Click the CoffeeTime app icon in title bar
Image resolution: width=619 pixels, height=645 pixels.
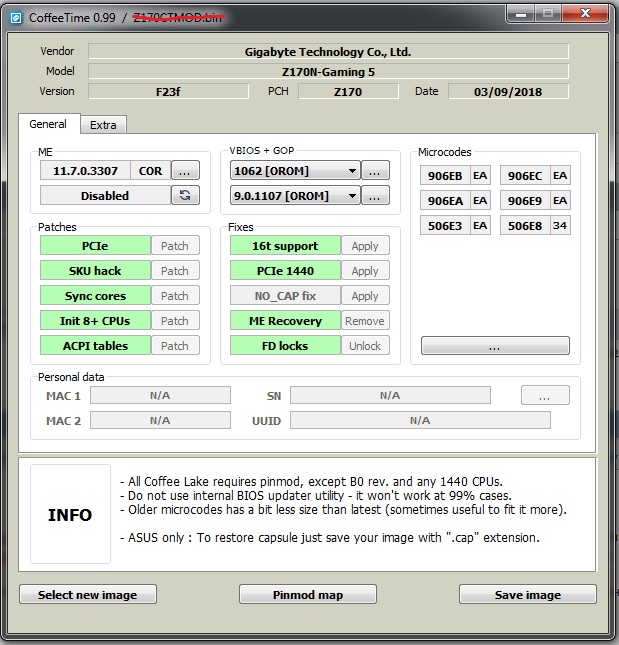(16, 18)
